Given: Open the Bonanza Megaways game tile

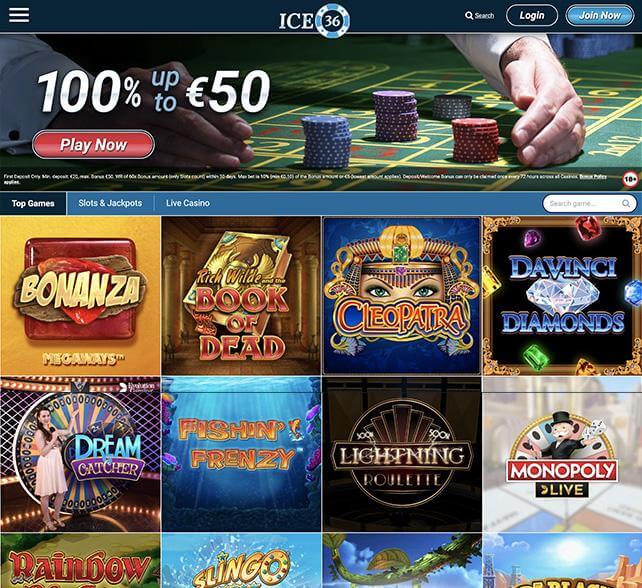Looking at the screenshot, I should 80,296.
